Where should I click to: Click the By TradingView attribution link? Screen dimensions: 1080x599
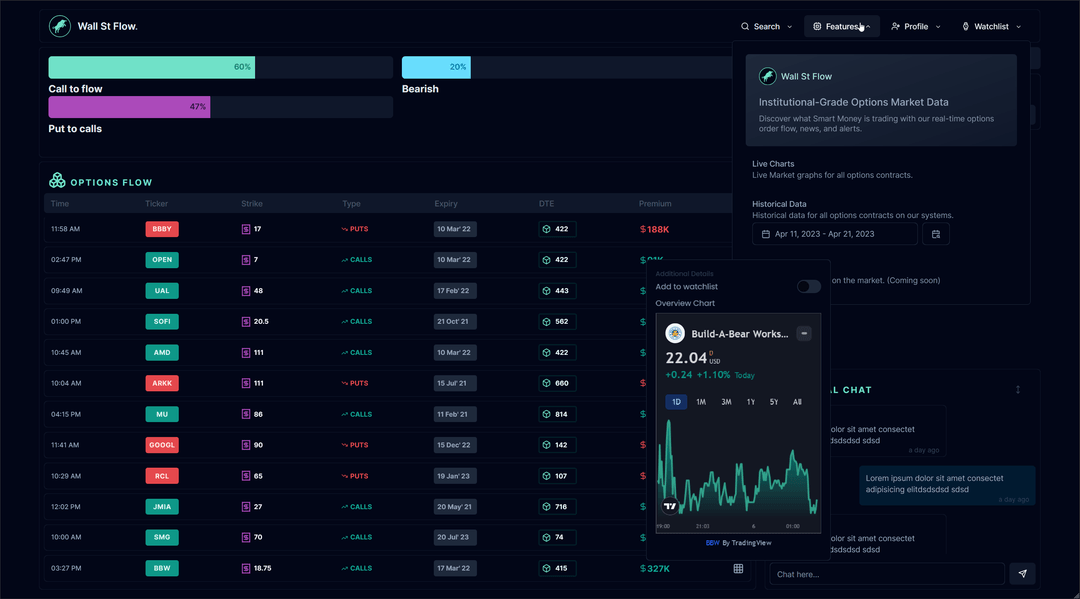click(747, 543)
